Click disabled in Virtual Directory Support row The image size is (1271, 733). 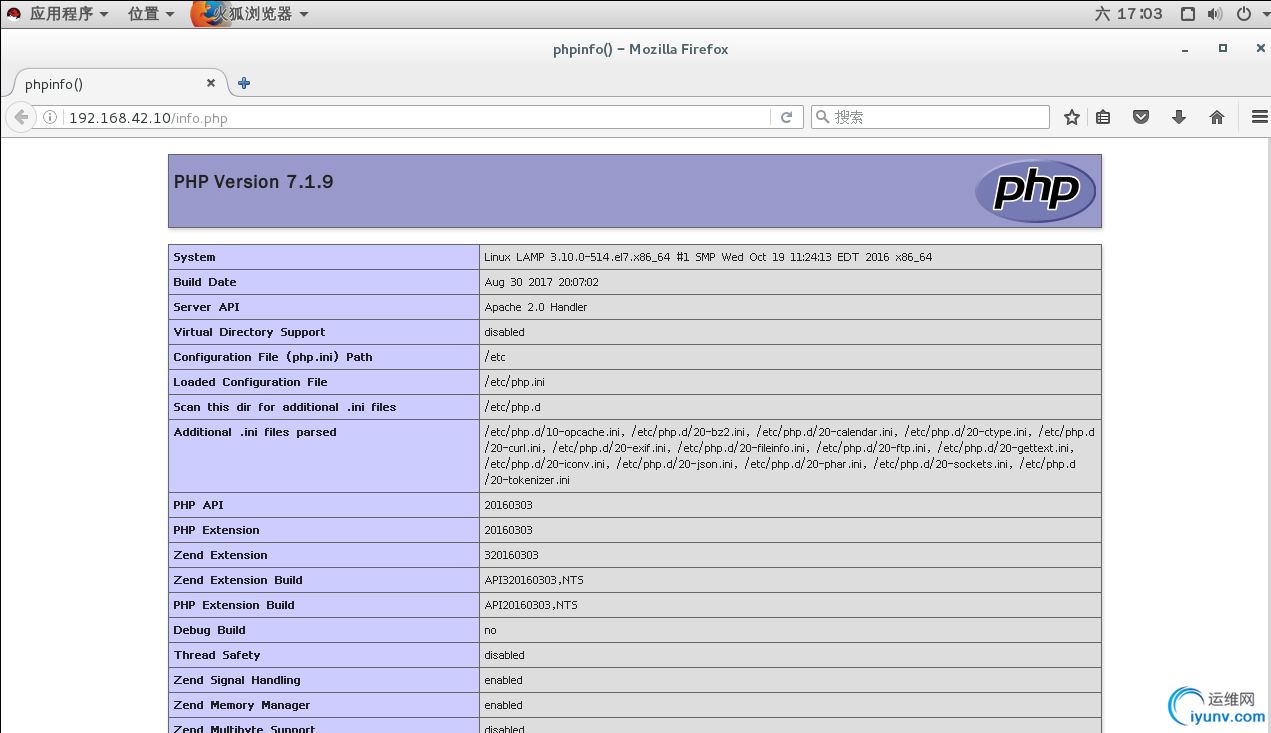(x=504, y=332)
